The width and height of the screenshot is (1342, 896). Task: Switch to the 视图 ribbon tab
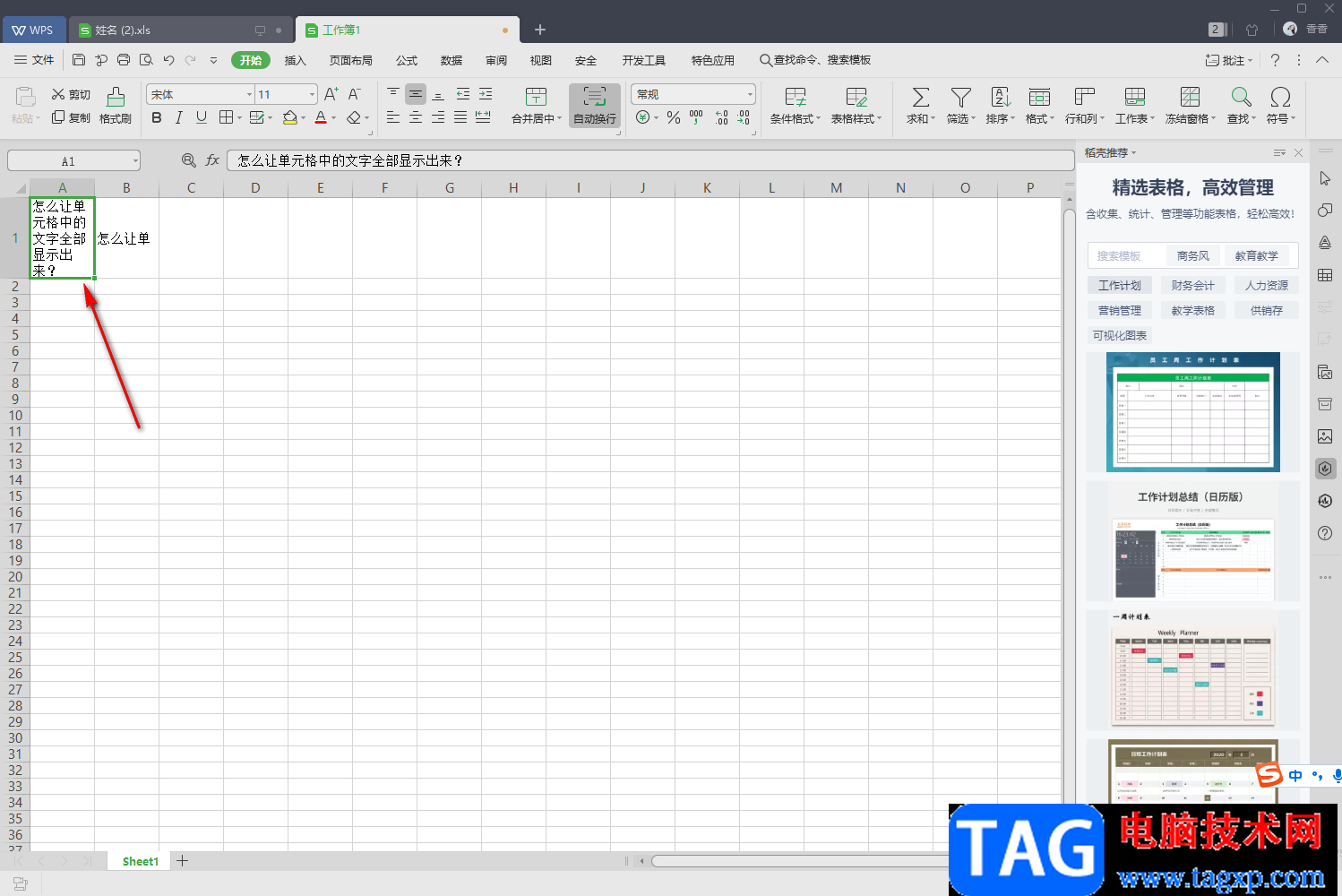(541, 60)
